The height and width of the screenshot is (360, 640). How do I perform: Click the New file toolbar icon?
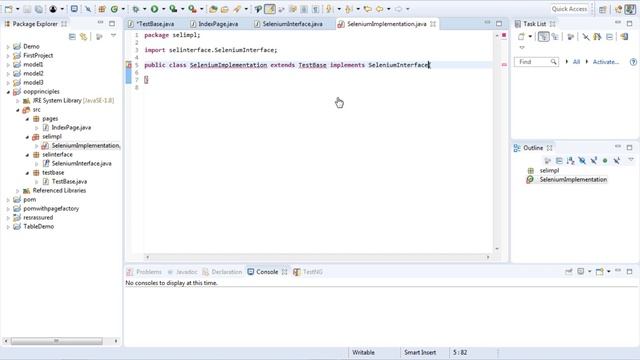tap(9, 9)
